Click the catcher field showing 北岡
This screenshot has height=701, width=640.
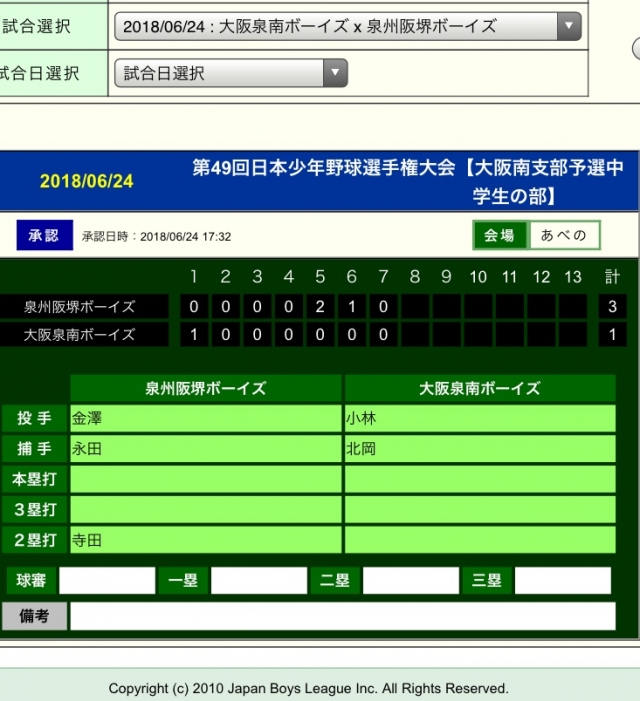tap(479, 449)
